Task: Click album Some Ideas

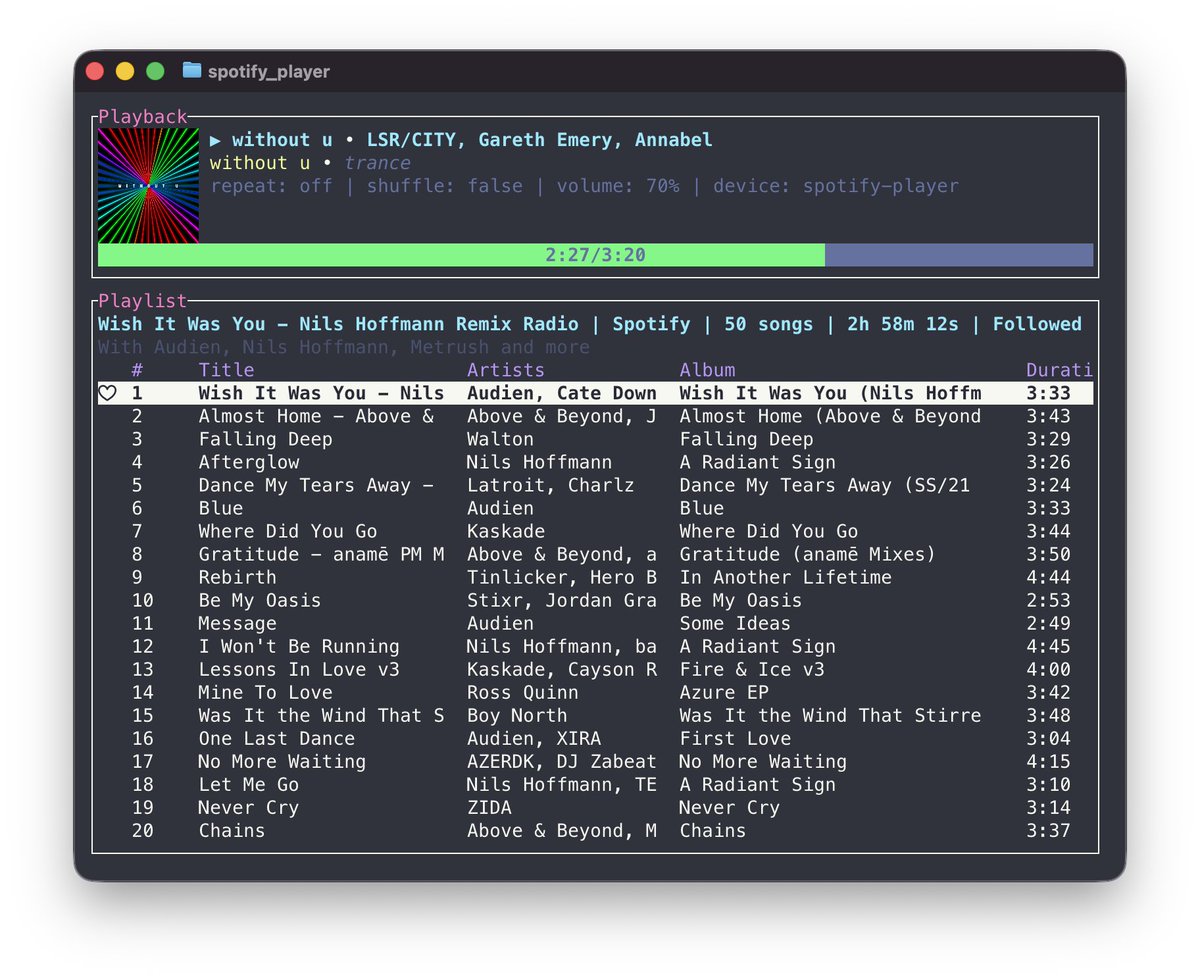Action: click(x=735, y=624)
